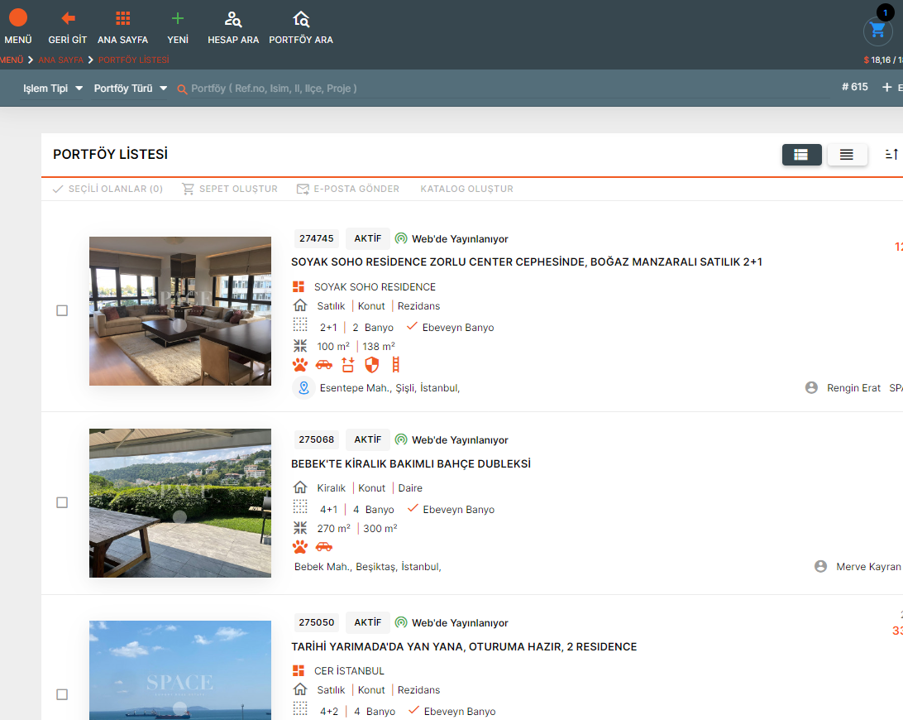This screenshot has height=720, width=903.
Task: Open Tarihi Yarımada'da listing title
Action: (x=464, y=647)
